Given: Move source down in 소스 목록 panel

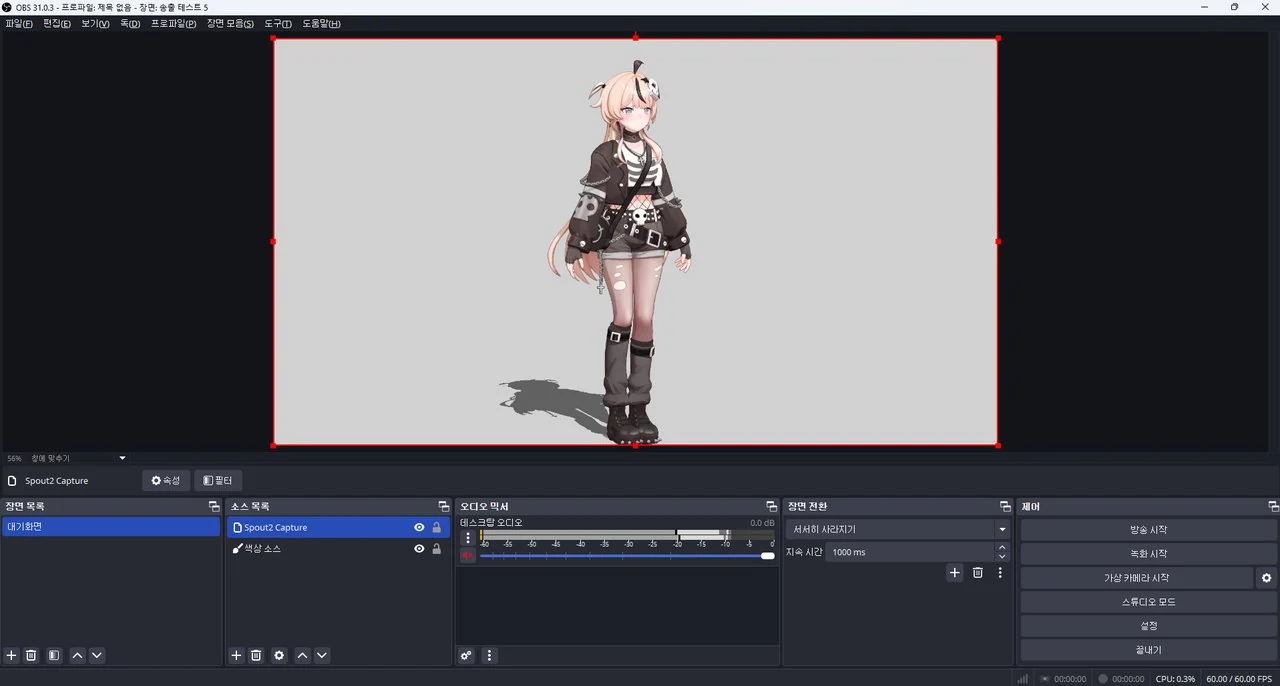Looking at the screenshot, I should click(x=322, y=655).
